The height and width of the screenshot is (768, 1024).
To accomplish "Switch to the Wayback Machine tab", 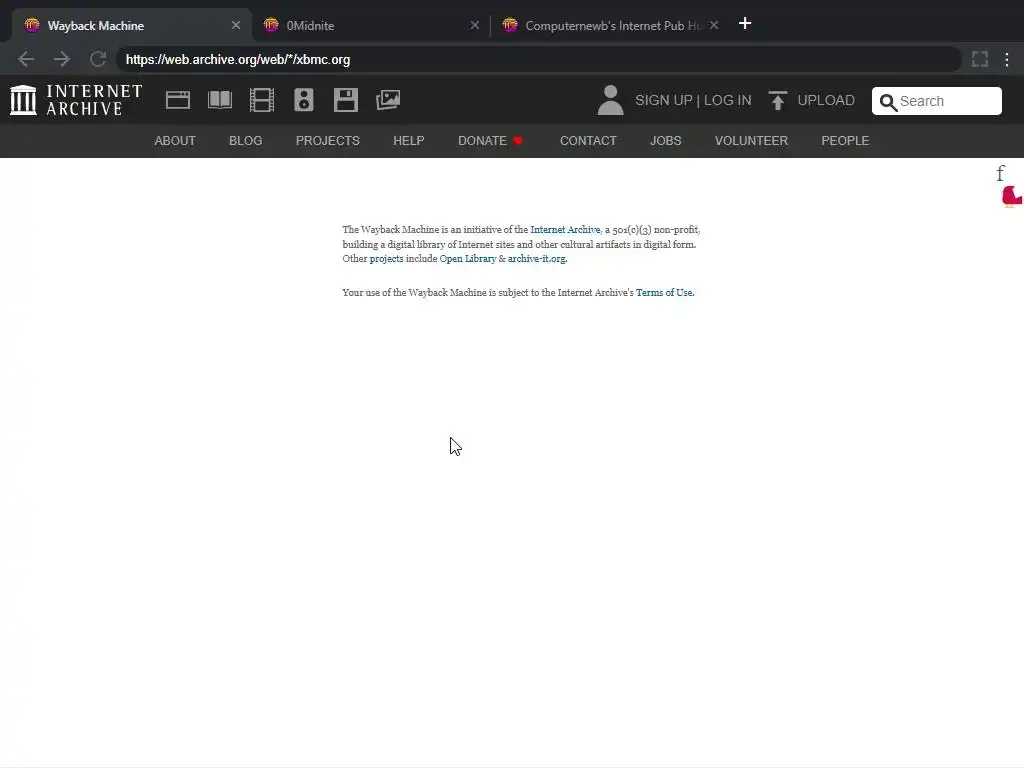I will click(x=131, y=25).
